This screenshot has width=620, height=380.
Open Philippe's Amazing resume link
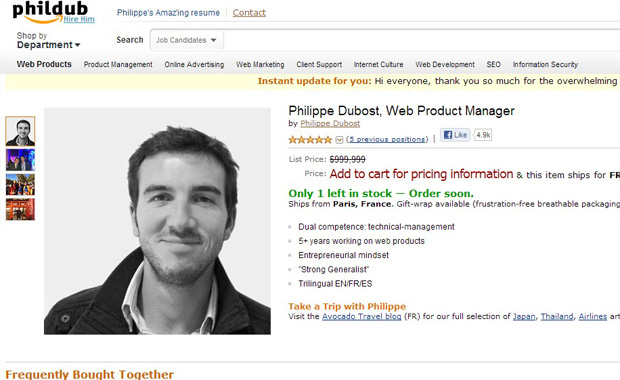tap(168, 13)
